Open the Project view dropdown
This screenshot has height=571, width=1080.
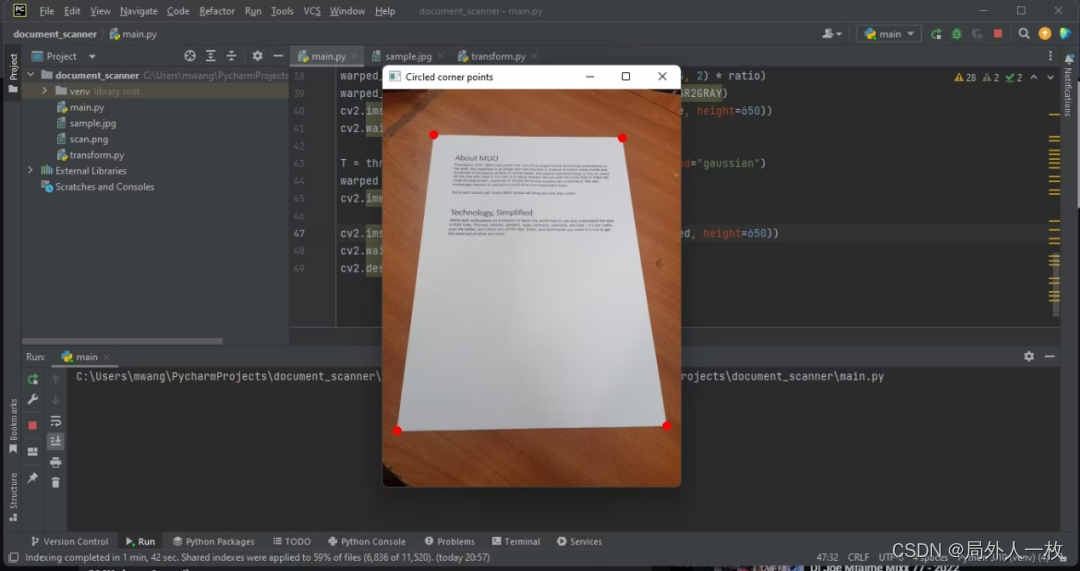click(x=64, y=56)
